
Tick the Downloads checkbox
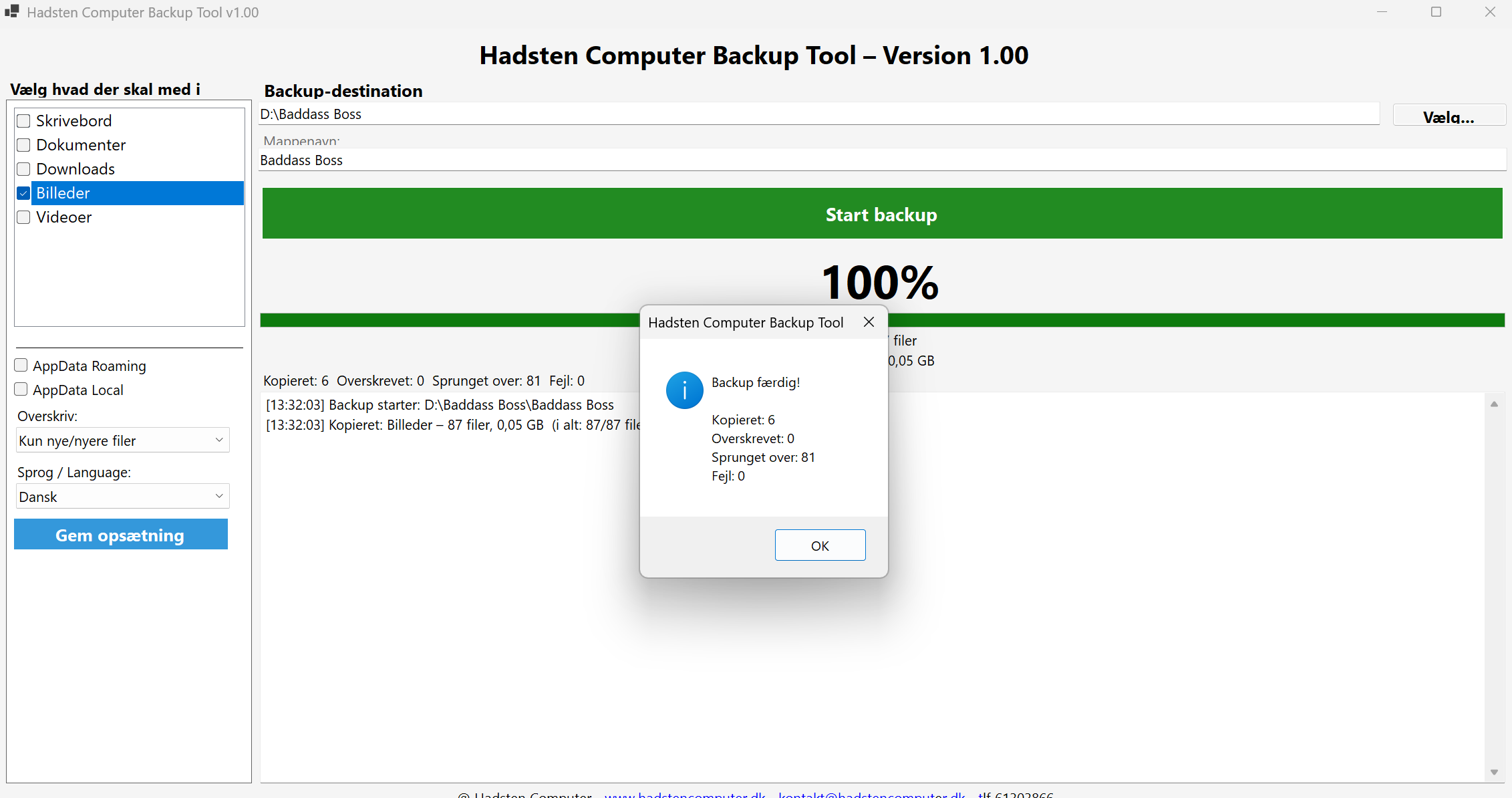click(24, 169)
